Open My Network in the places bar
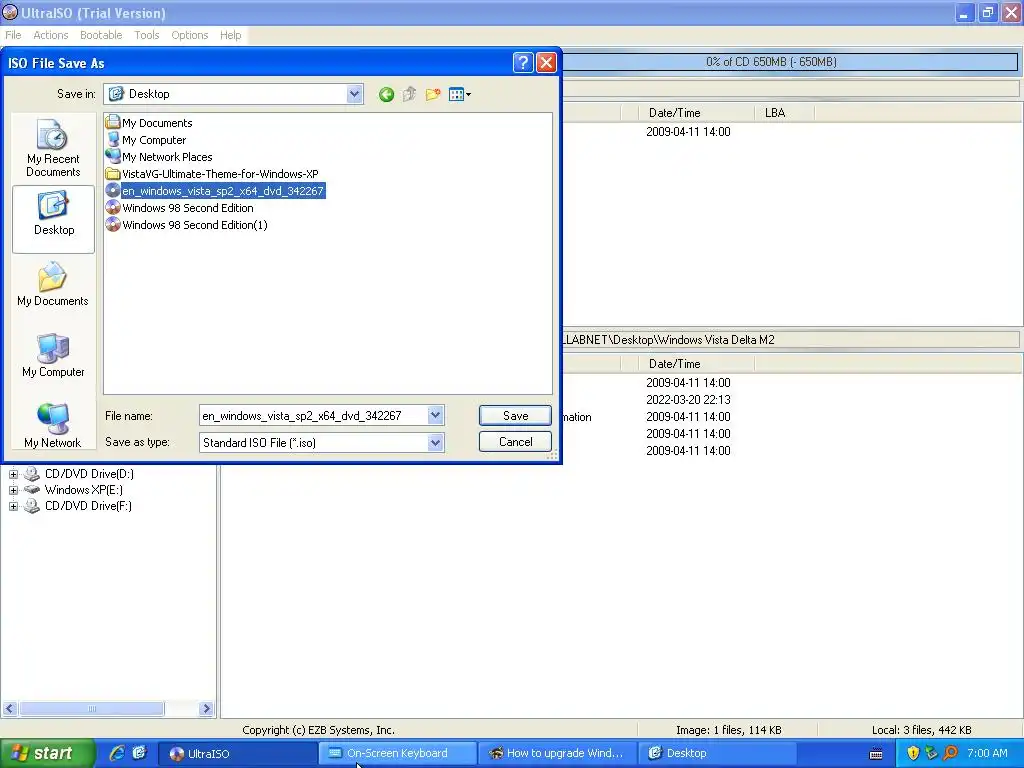Screen dimensions: 1024x768 pyautogui.click(x=53, y=426)
